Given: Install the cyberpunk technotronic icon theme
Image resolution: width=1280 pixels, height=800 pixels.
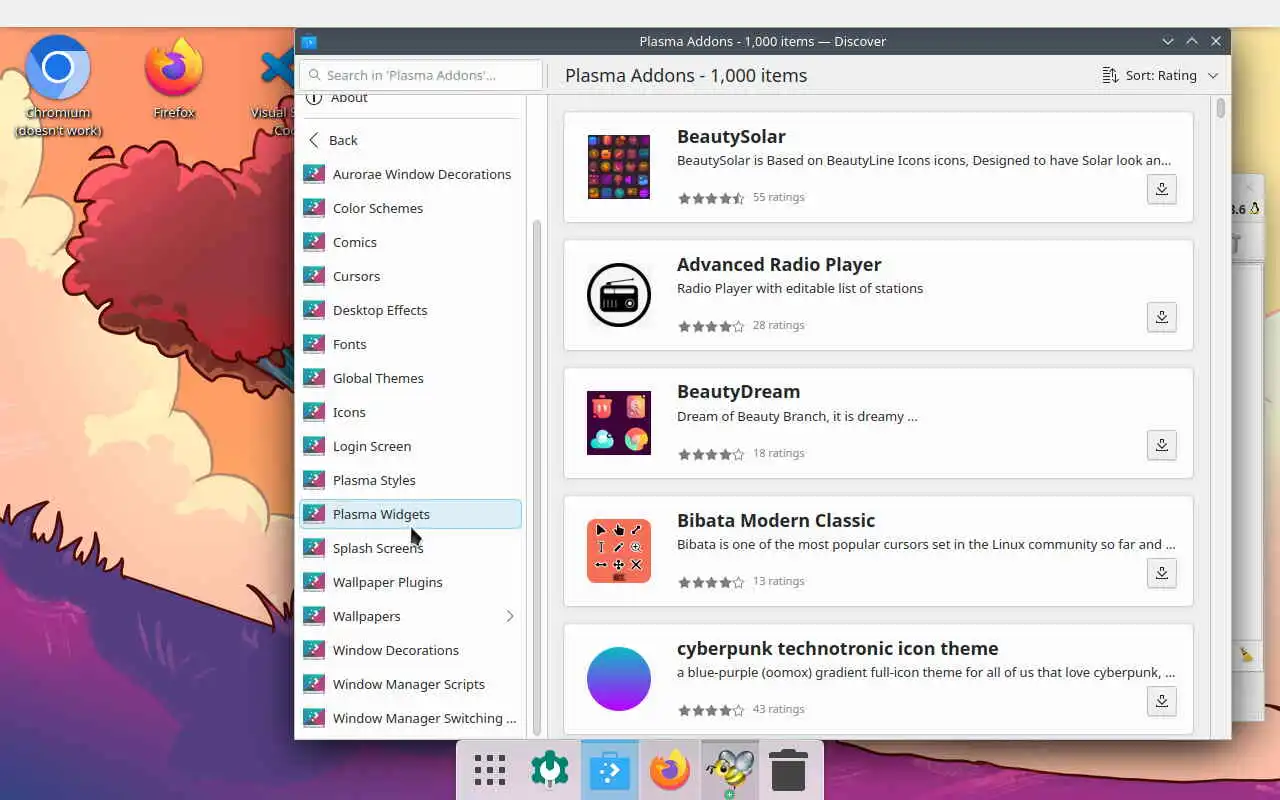Looking at the screenshot, I should click(1161, 701).
